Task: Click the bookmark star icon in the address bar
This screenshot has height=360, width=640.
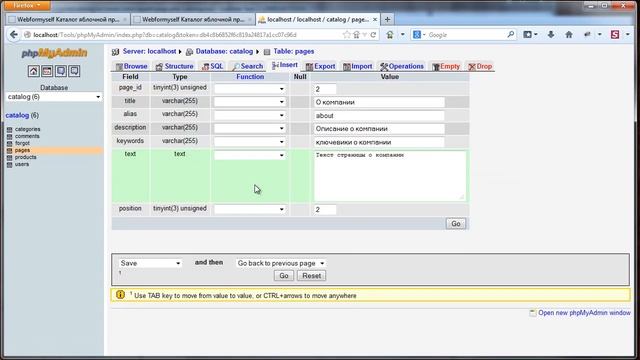Action: point(347,35)
